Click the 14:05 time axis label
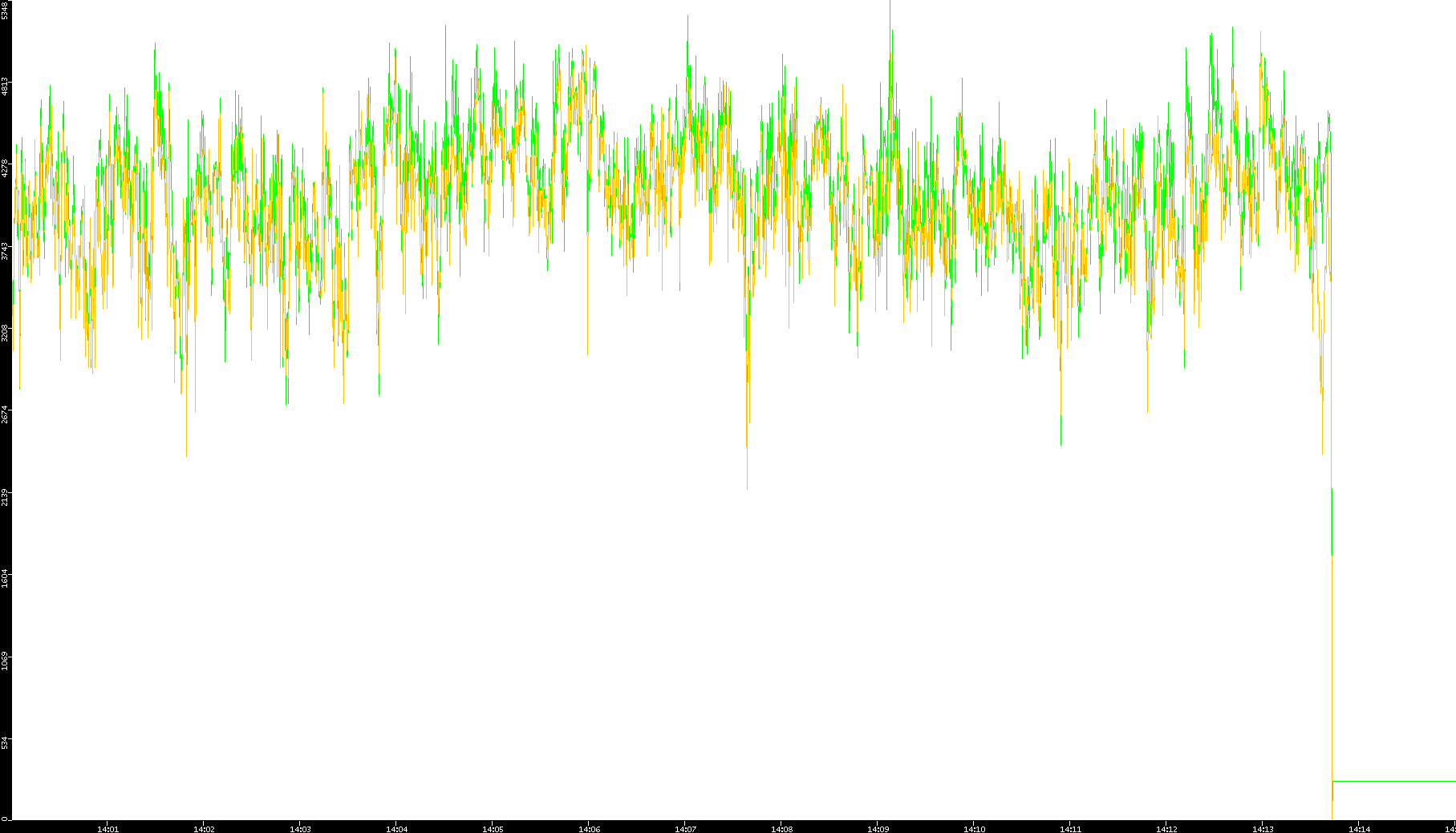The image size is (1456, 833). tap(493, 829)
